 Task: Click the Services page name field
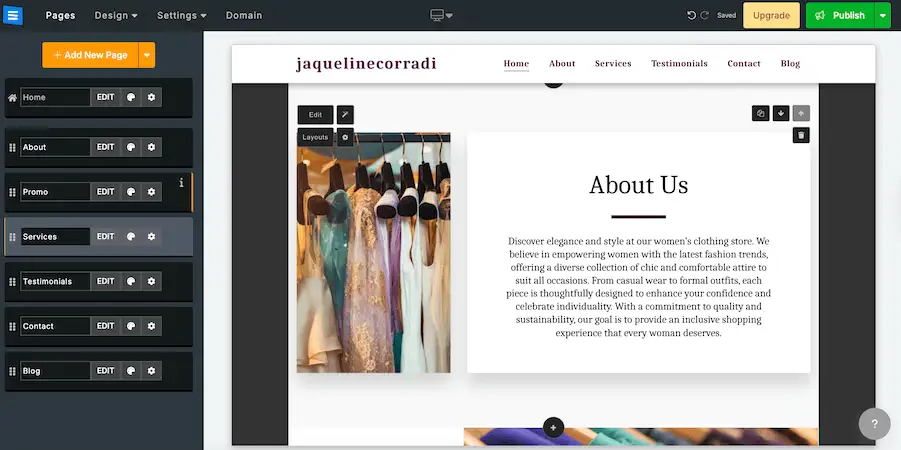pos(55,237)
